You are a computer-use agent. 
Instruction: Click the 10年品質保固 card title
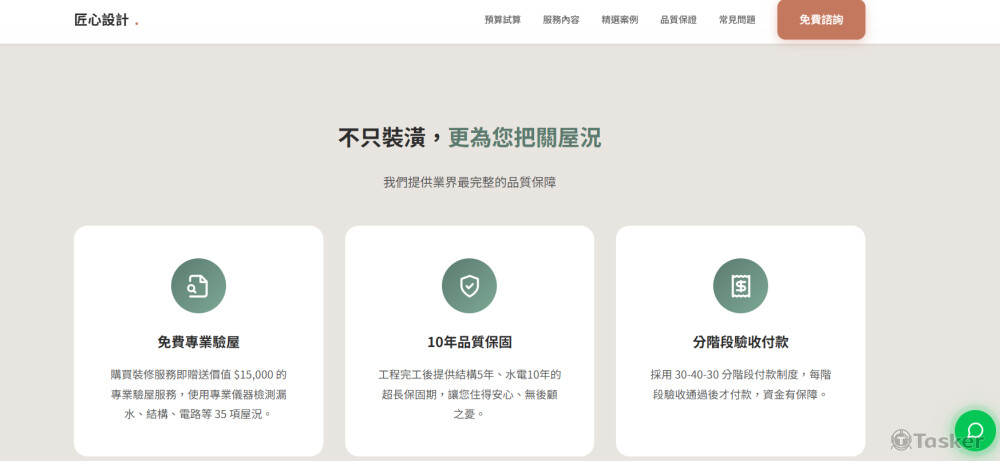(x=469, y=342)
